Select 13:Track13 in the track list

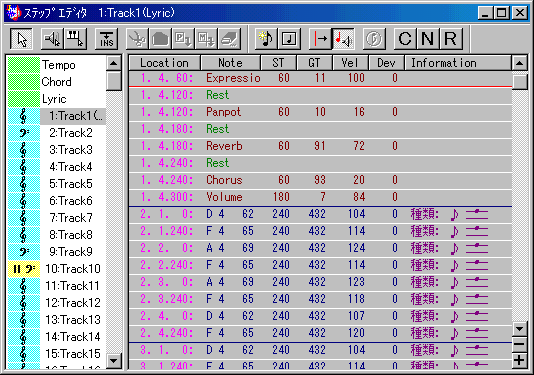(73, 320)
